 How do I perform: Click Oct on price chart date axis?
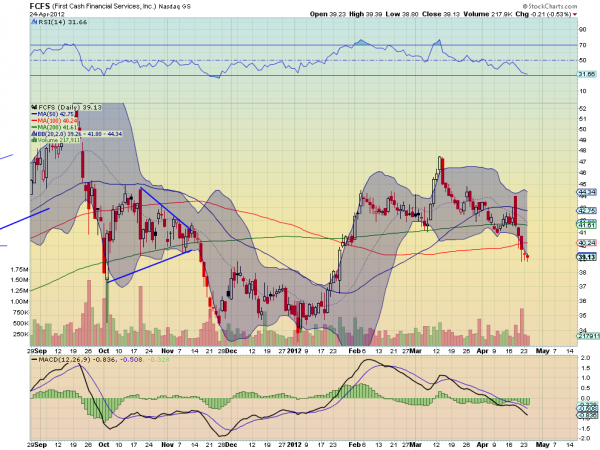[x=104, y=351]
